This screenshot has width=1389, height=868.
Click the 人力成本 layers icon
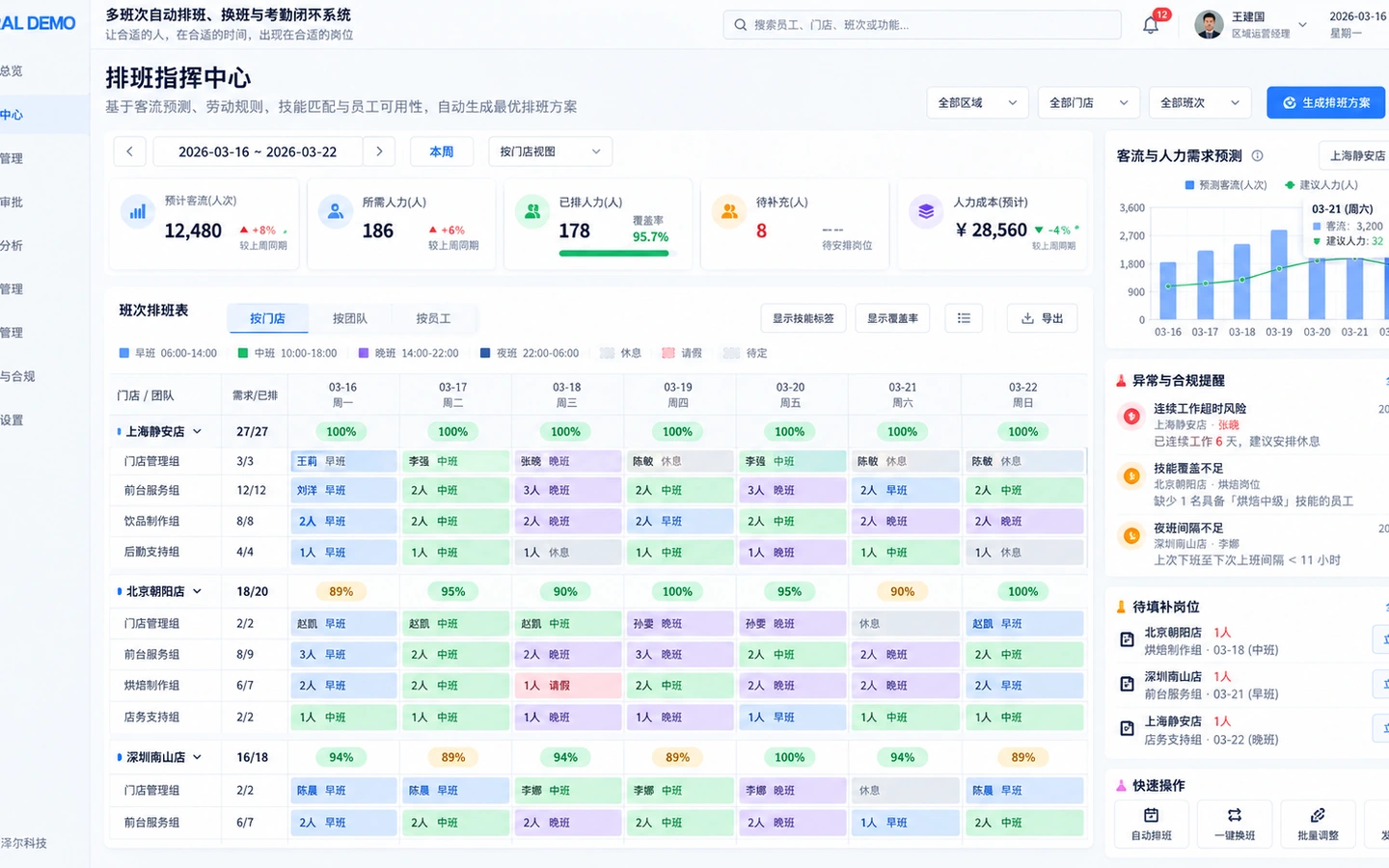tap(926, 211)
